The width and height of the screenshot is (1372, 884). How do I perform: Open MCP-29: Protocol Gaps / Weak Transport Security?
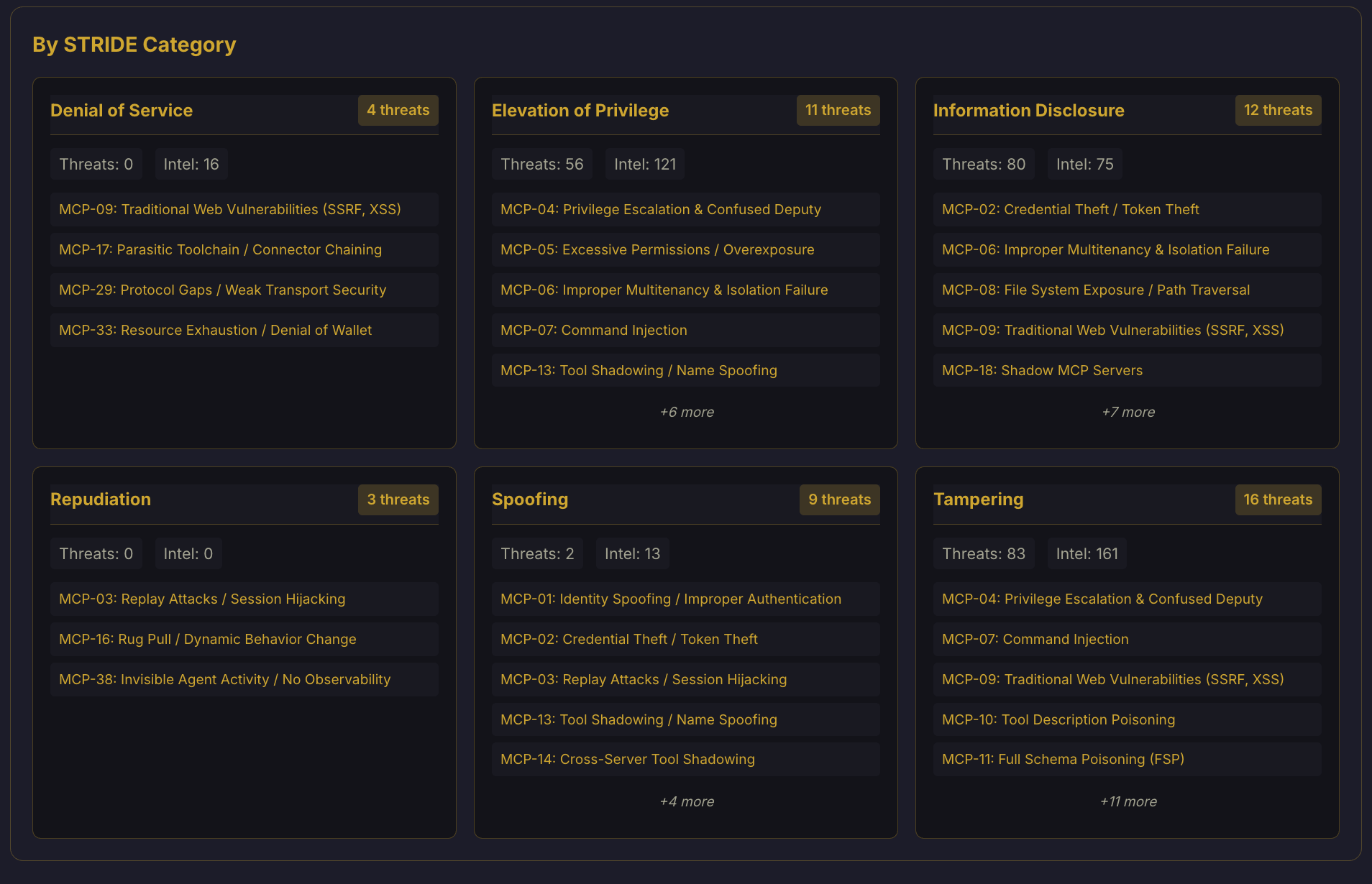[x=244, y=290]
